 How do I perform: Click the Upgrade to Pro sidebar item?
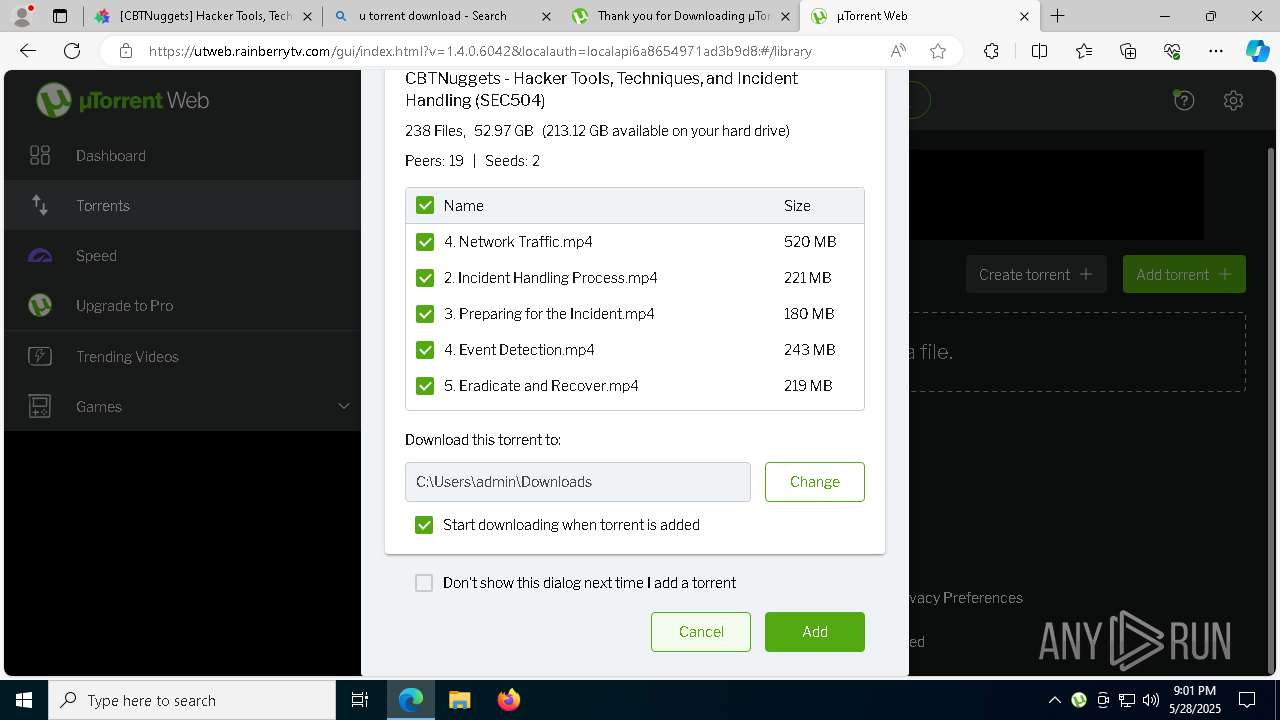coord(182,305)
